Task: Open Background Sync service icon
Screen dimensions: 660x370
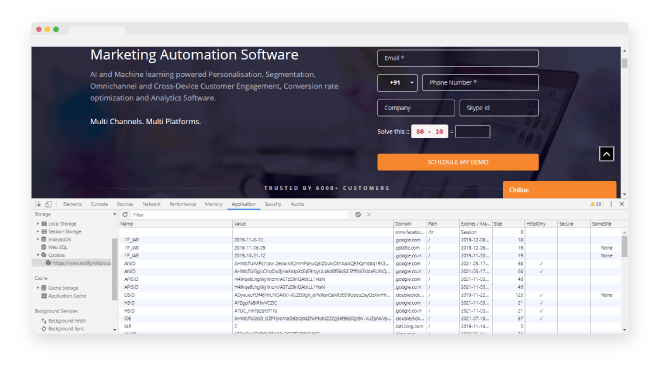Action: tap(44, 329)
